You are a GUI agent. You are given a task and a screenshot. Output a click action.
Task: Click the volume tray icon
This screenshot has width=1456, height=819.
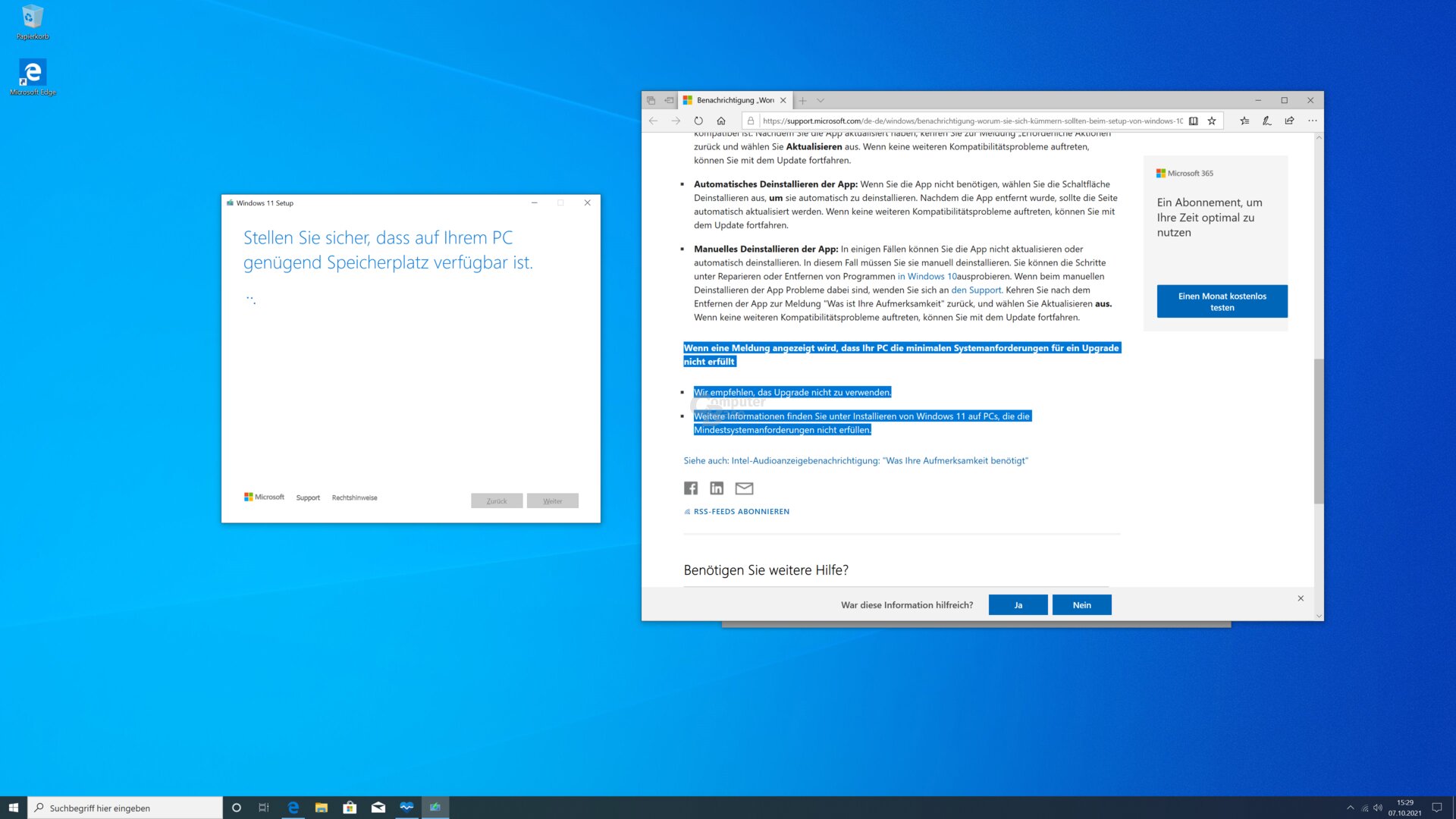(1378, 808)
